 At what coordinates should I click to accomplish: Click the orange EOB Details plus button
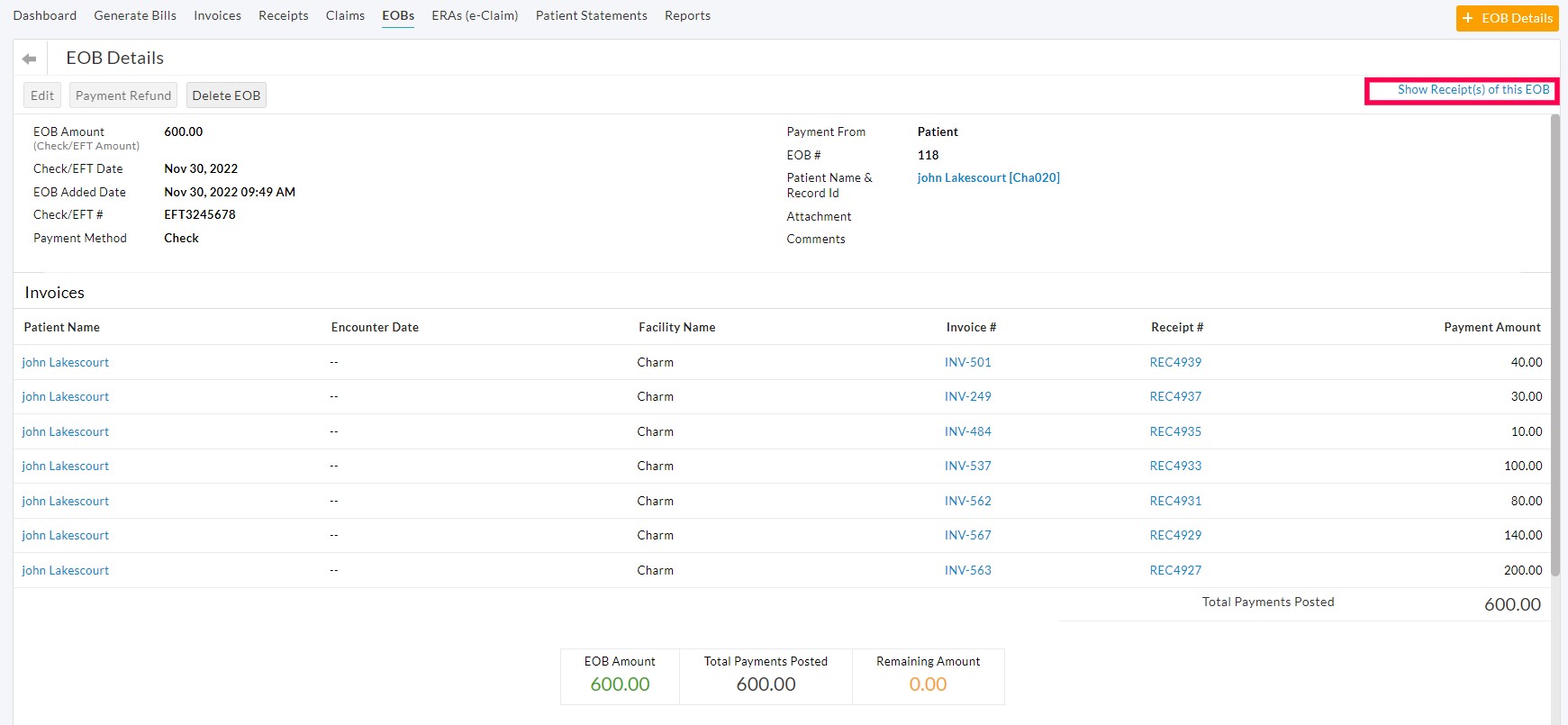pos(1507,18)
